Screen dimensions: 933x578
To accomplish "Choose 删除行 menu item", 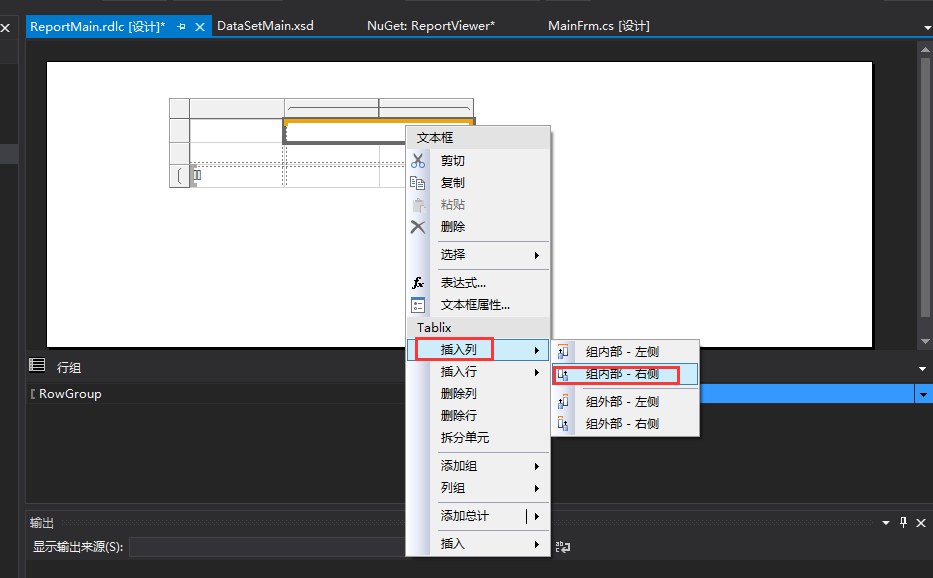I will (478, 416).
